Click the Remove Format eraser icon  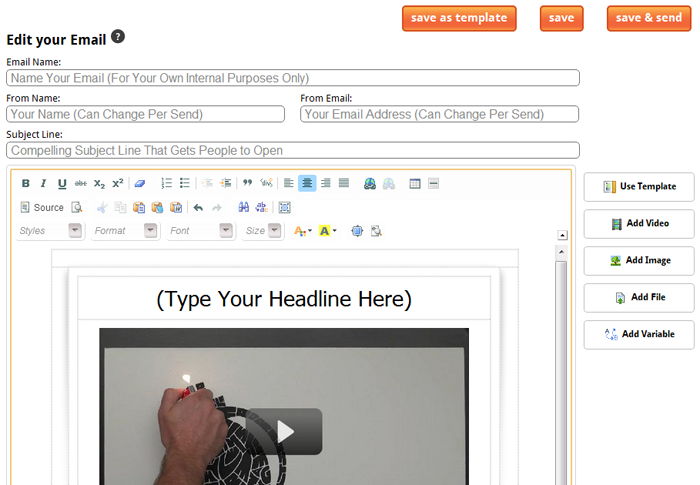point(140,184)
